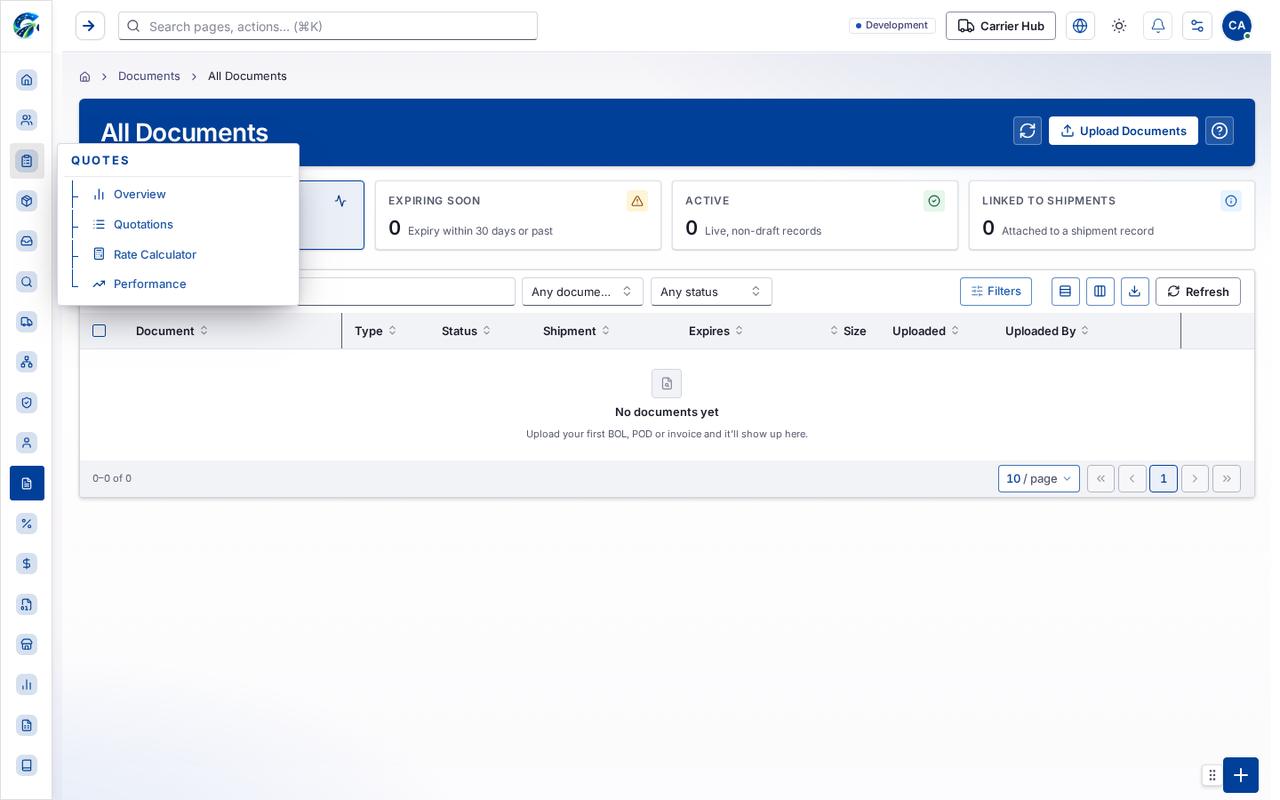Open the notifications bell
Viewport: 1280px width, 800px height.
click(x=1158, y=26)
